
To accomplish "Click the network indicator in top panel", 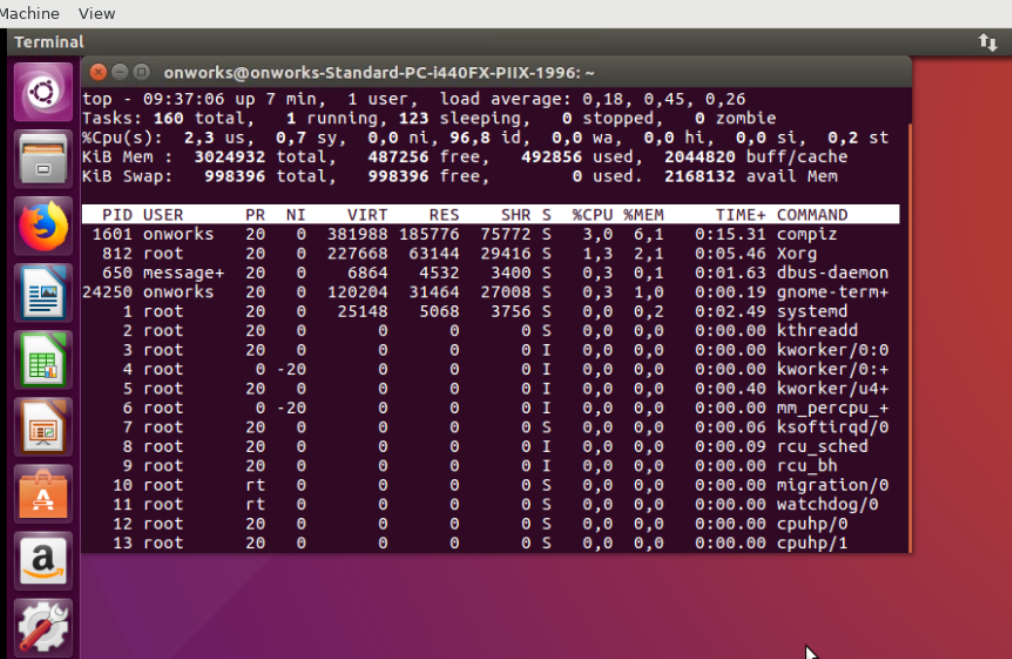I will pos(987,42).
